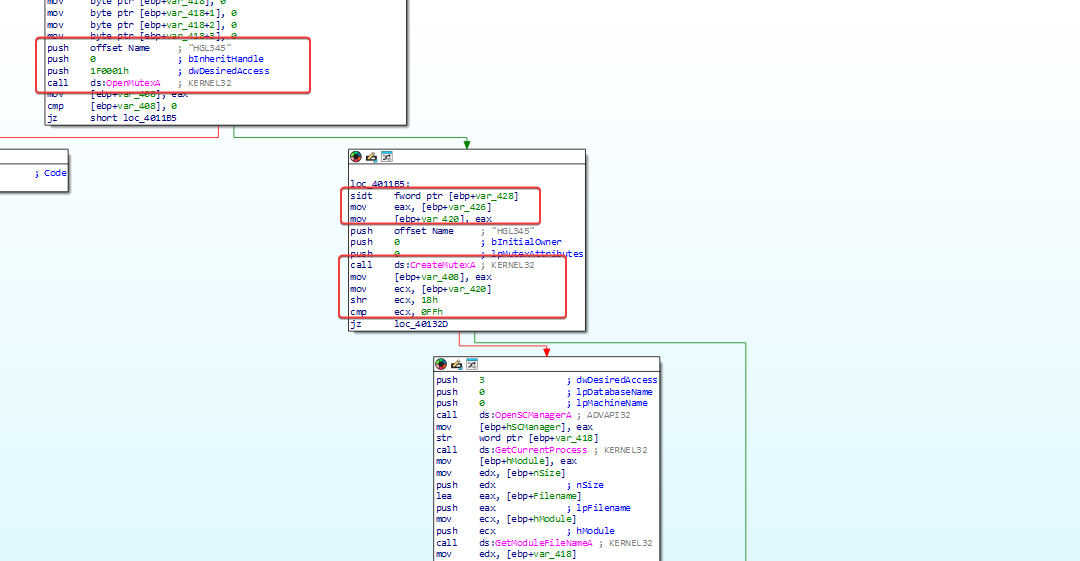Select '[ebp+hModule], eax' operand
This screenshot has height=561, width=1080.
click(528, 461)
